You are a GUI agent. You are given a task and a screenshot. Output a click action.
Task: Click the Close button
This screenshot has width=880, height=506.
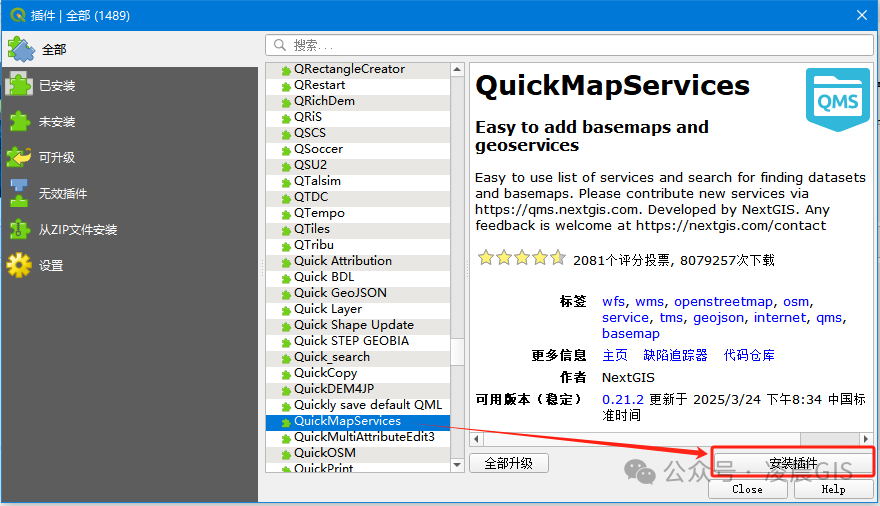(748, 489)
